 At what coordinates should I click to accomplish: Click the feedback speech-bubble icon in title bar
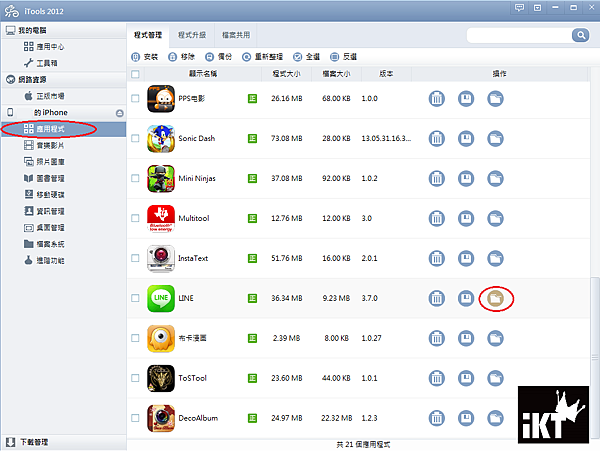519,8
